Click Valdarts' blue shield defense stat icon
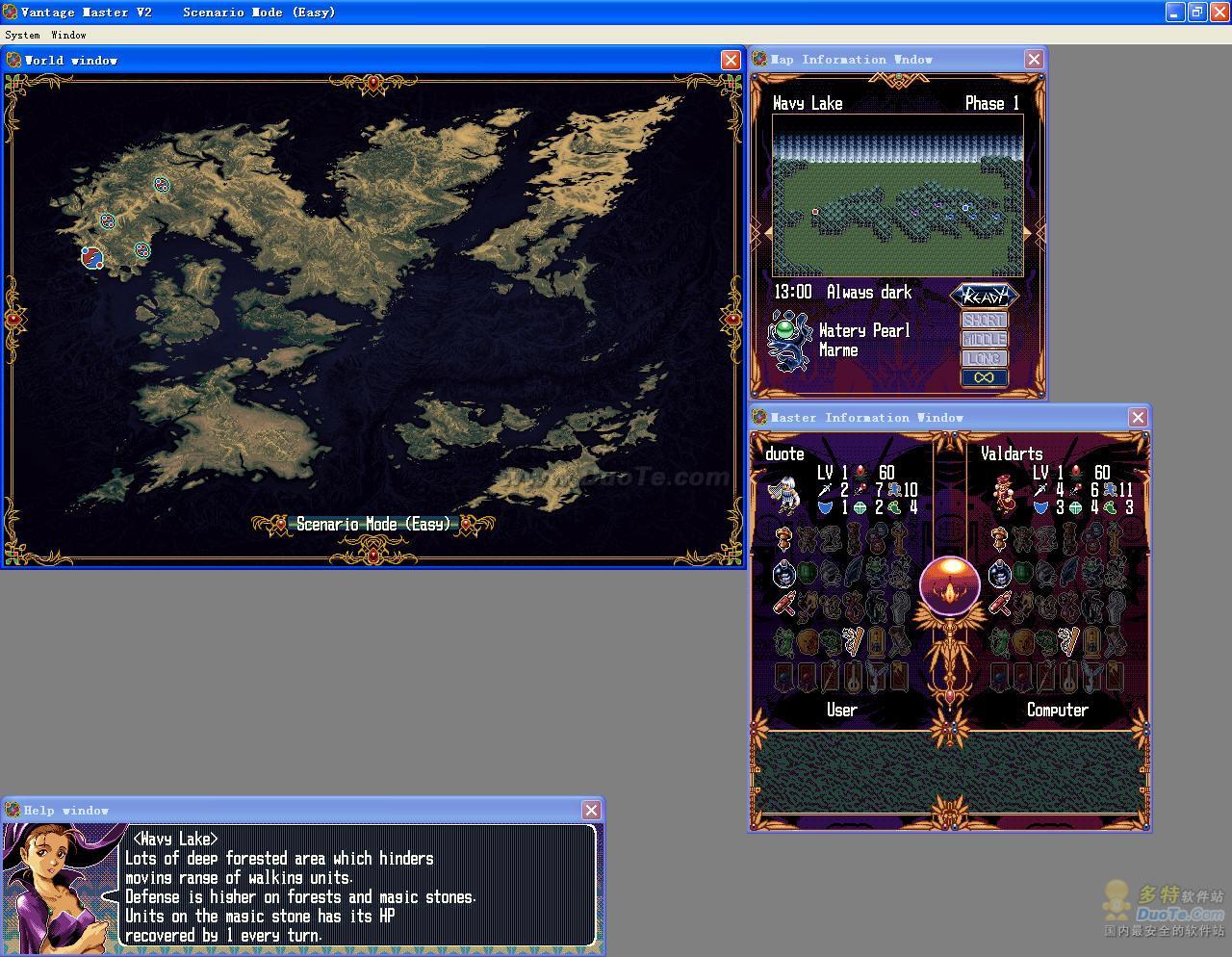 tap(1040, 507)
